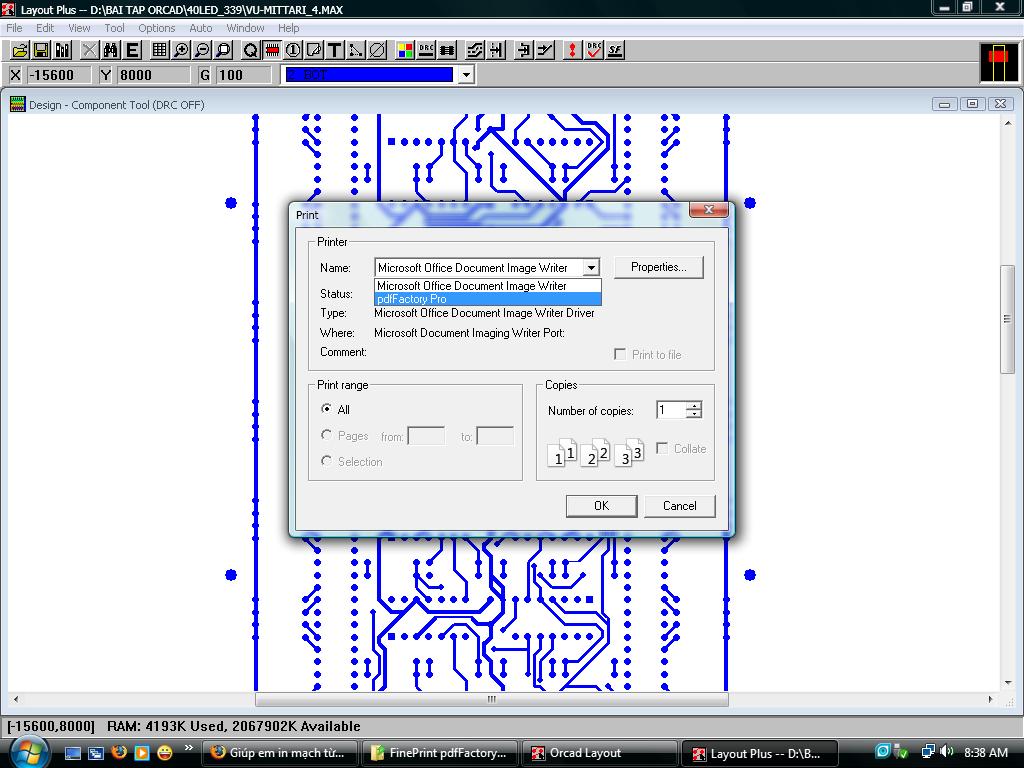Select the Selection radio button
The height and width of the screenshot is (768, 1024).
click(327, 461)
